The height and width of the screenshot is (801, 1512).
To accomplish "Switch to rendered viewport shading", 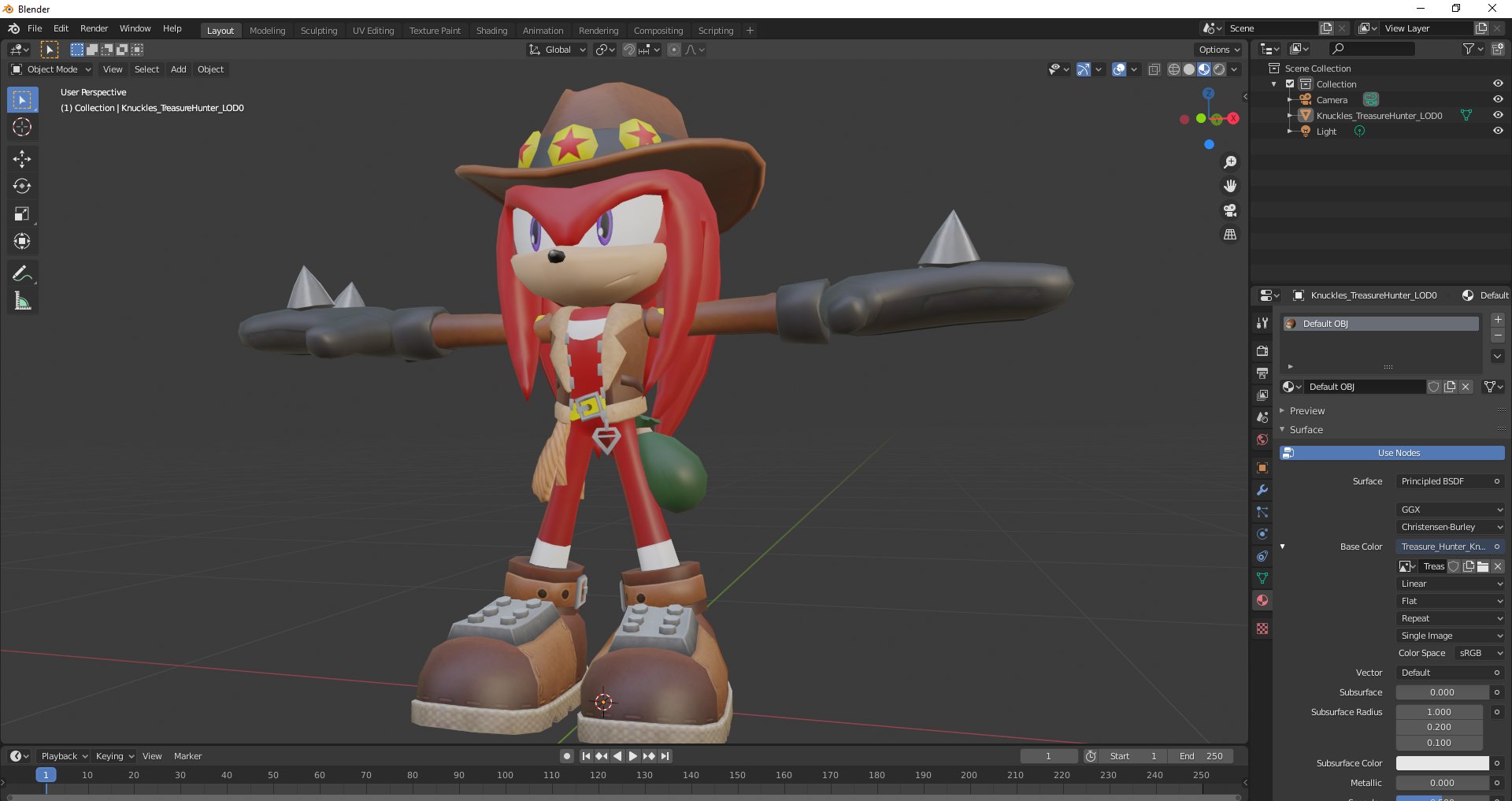I will point(1219,69).
